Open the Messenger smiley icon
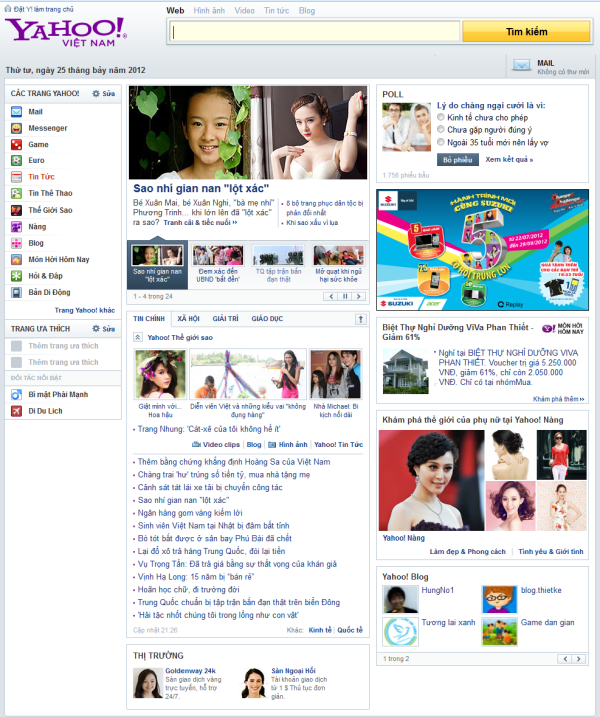 (x=16, y=128)
